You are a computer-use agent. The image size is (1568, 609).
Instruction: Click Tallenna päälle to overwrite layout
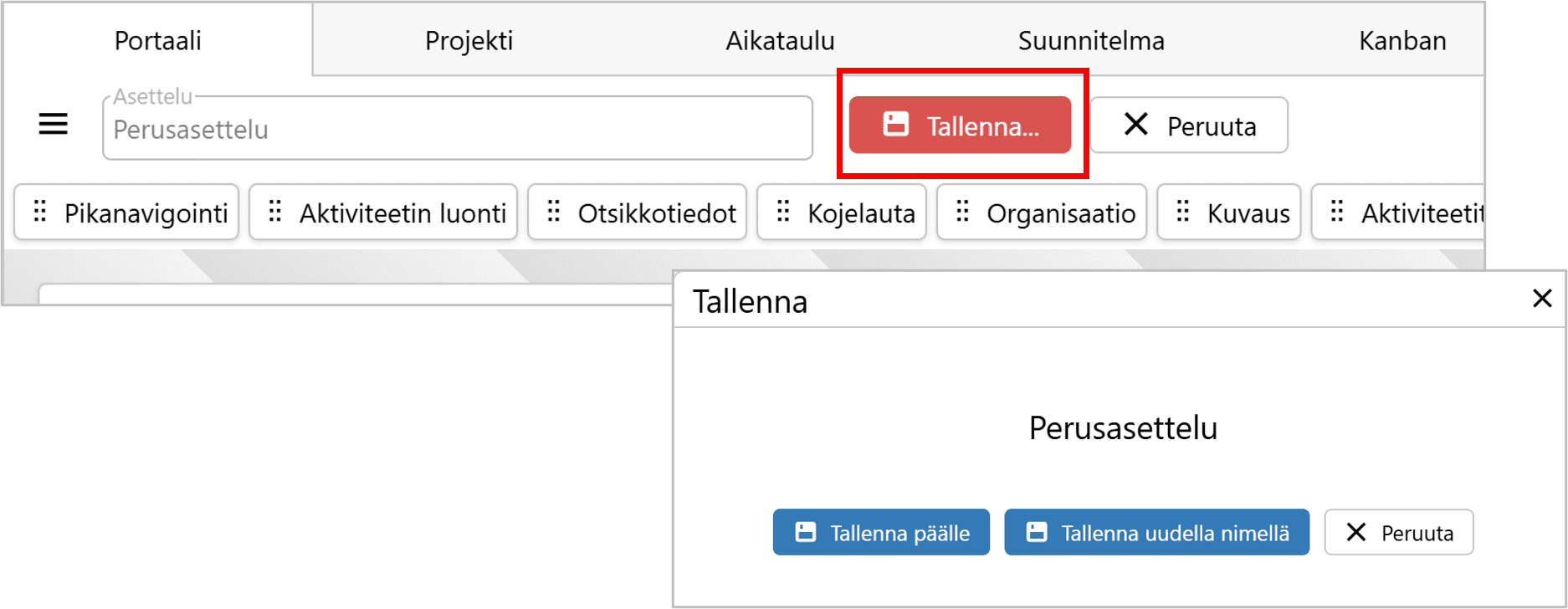[x=881, y=532]
